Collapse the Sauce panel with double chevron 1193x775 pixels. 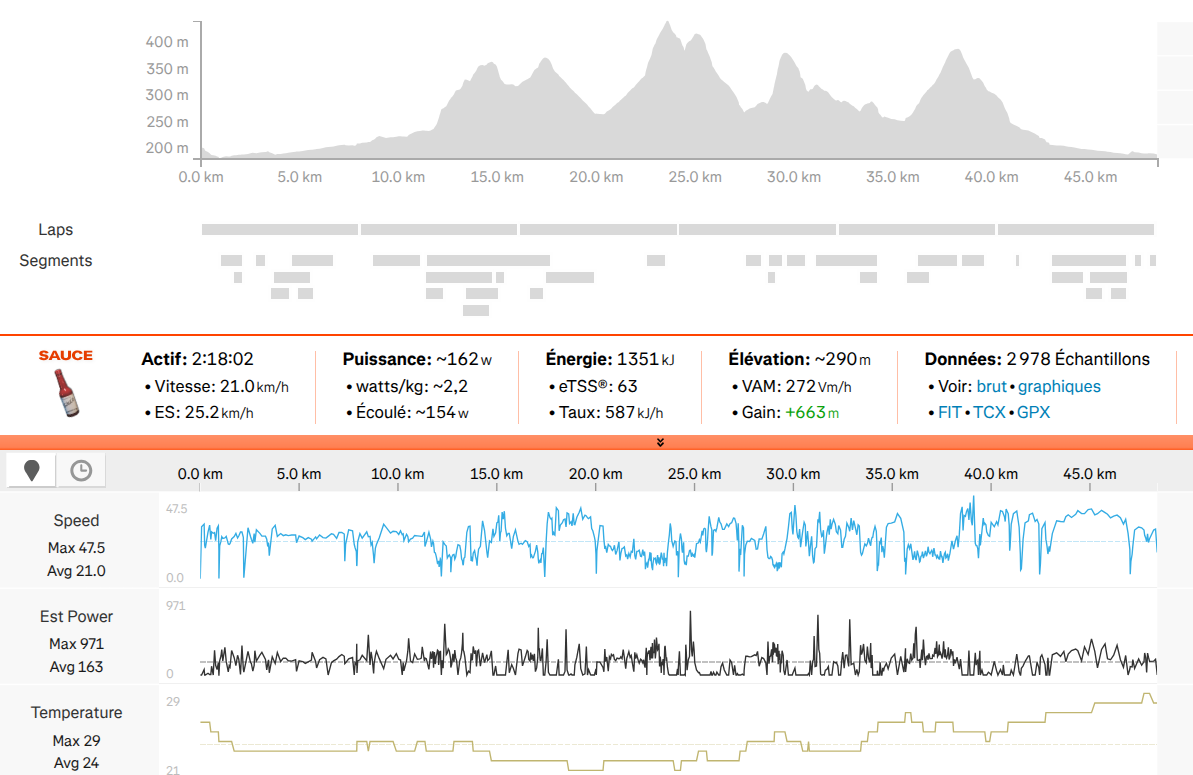pyautogui.click(x=660, y=442)
